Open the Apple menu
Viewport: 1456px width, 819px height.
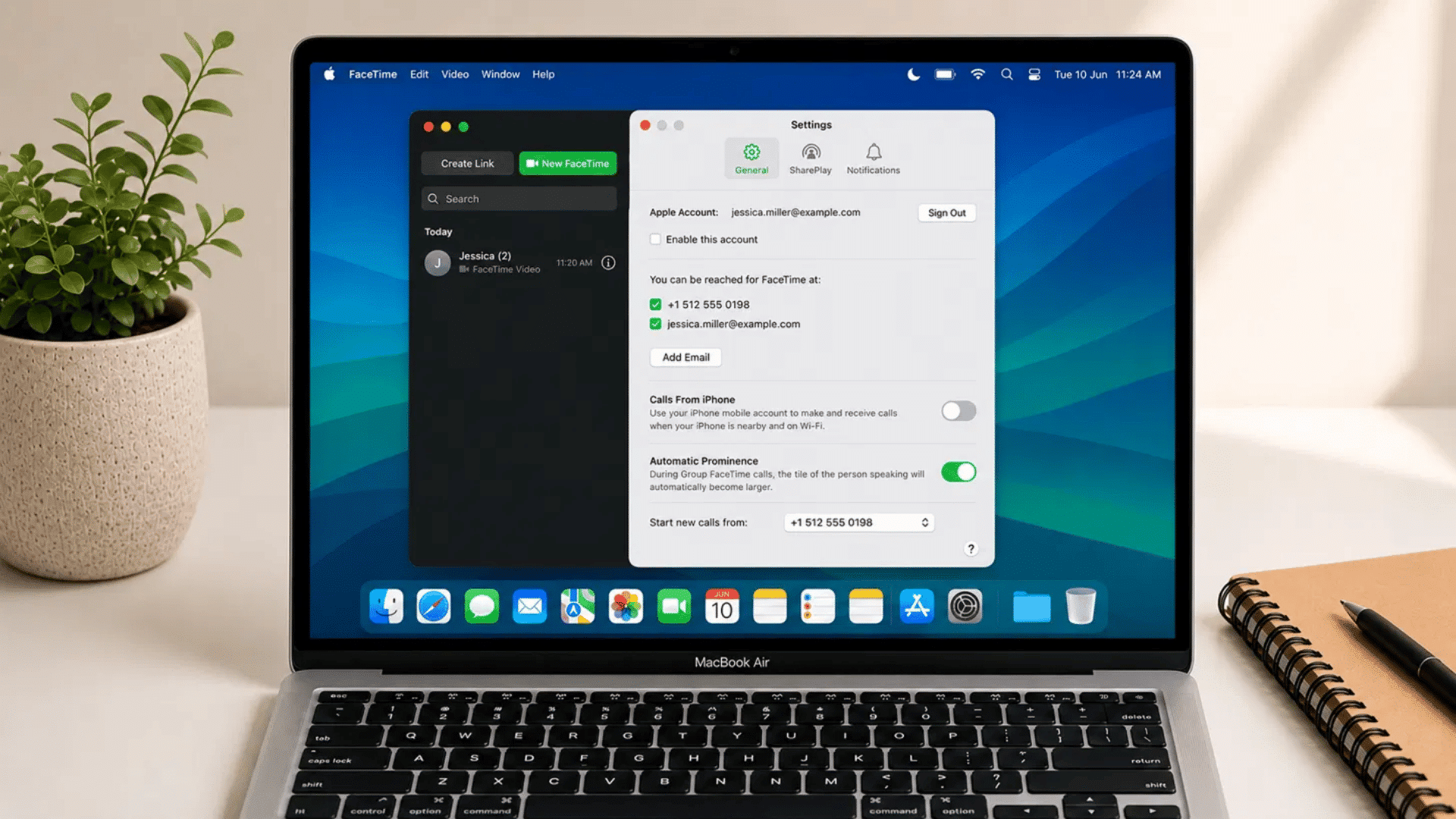pyautogui.click(x=329, y=74)
